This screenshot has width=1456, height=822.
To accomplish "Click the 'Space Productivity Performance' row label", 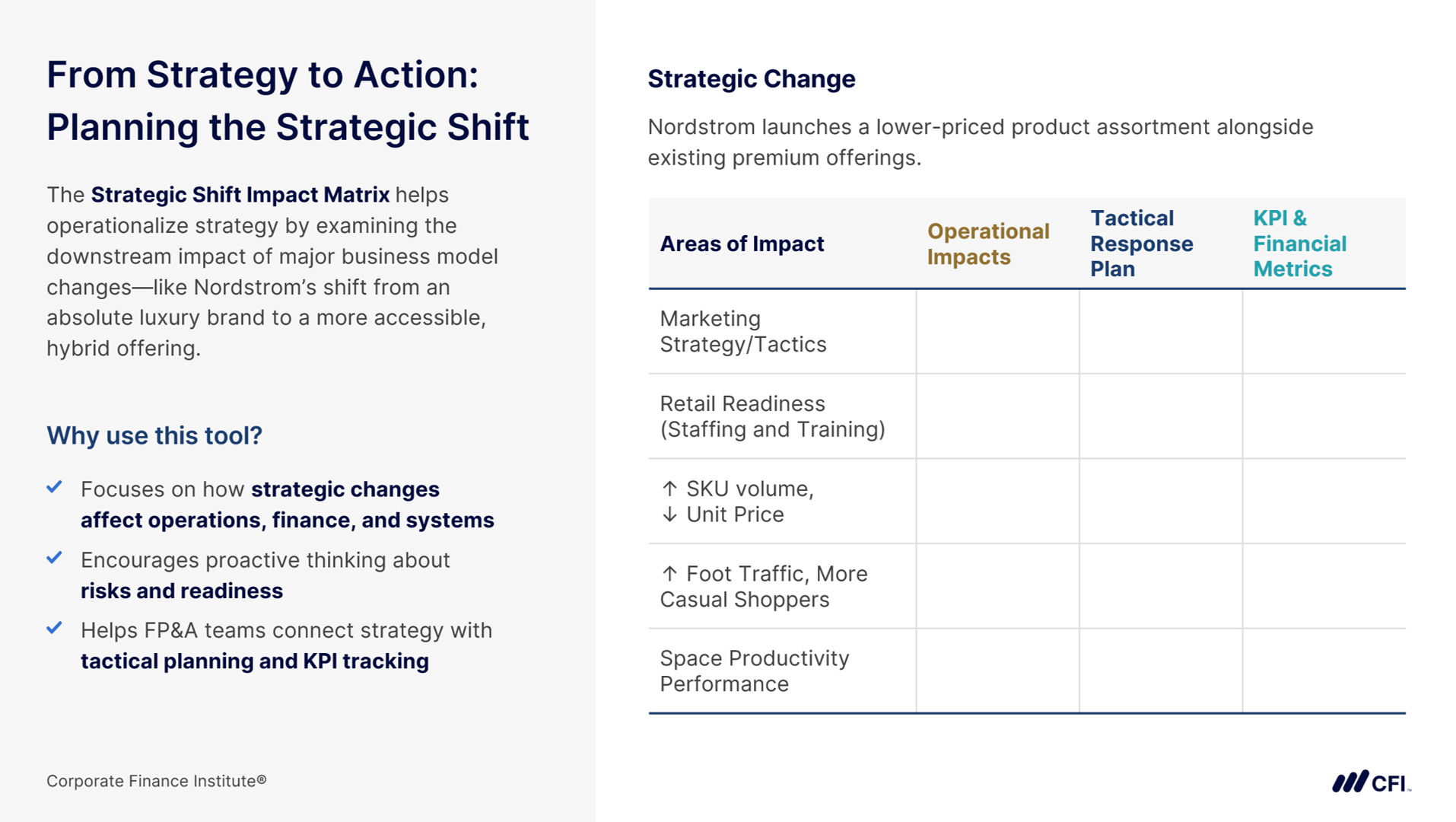I will tap(754, 671).
